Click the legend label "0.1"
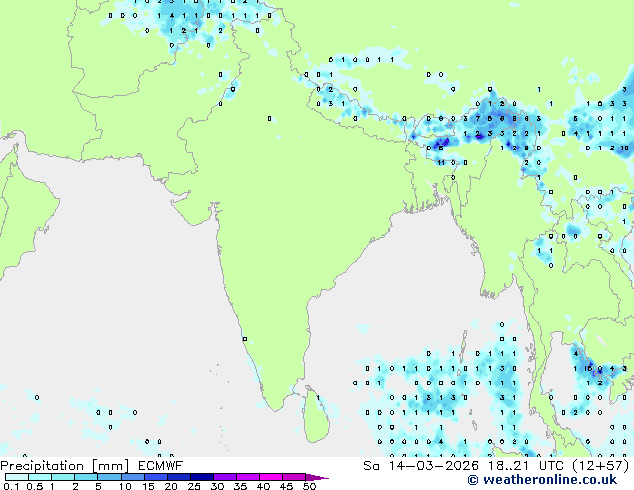Screen dimensions: 634x490 11,486
